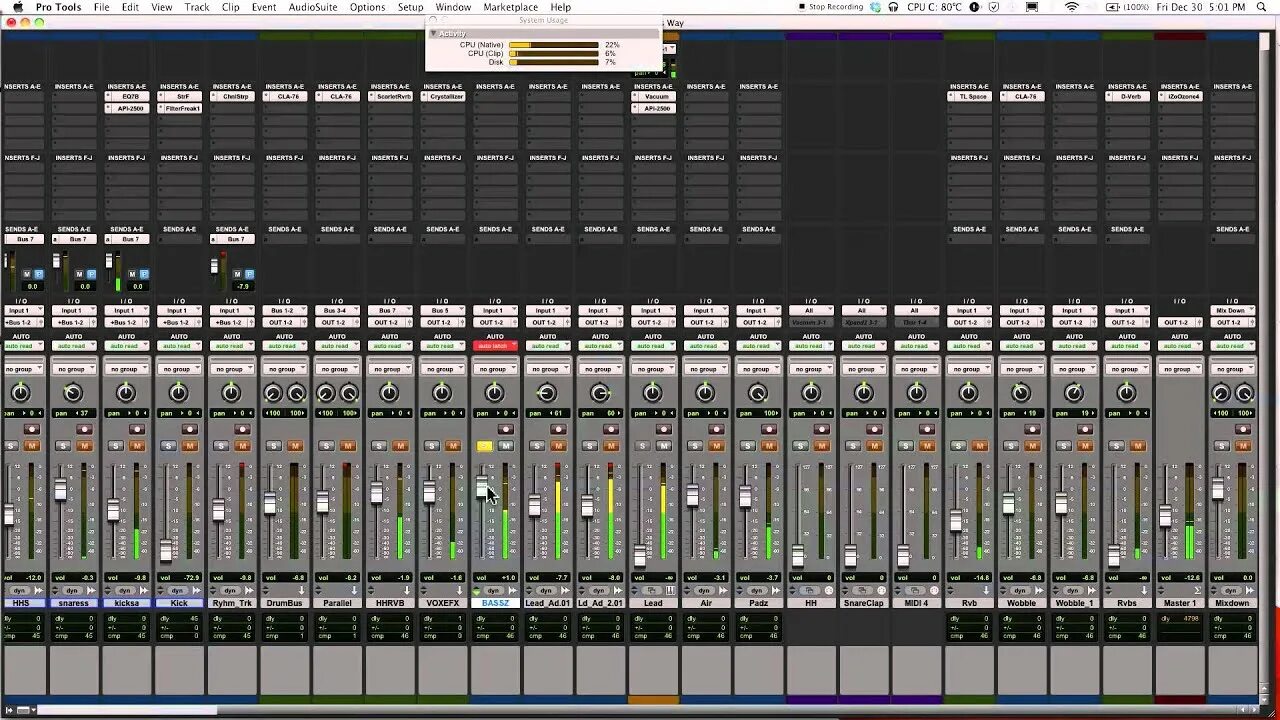Open the Apple menu
1280x720 pixels.
click(17, 7)
